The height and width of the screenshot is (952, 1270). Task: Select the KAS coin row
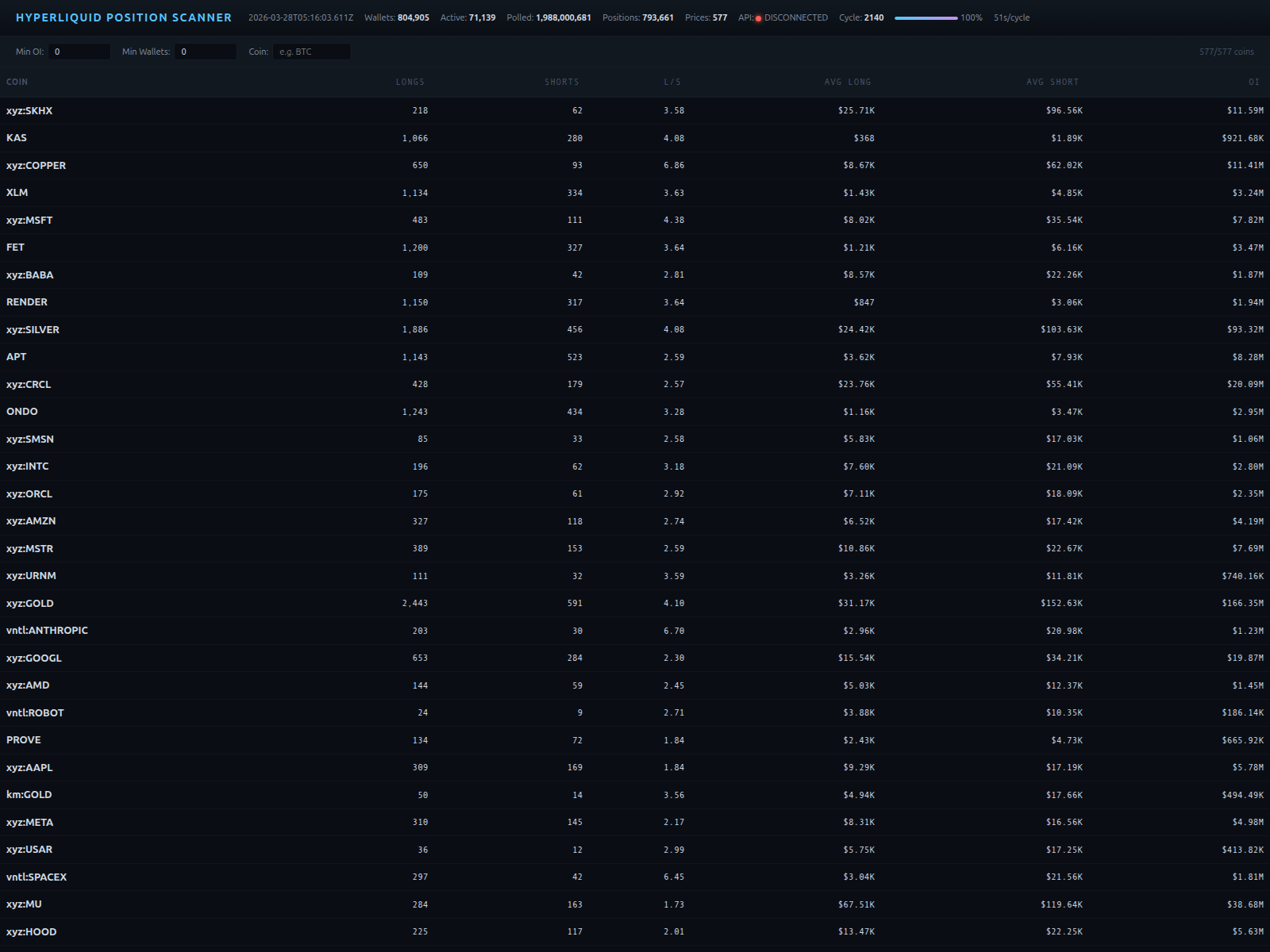pos(17,137)
